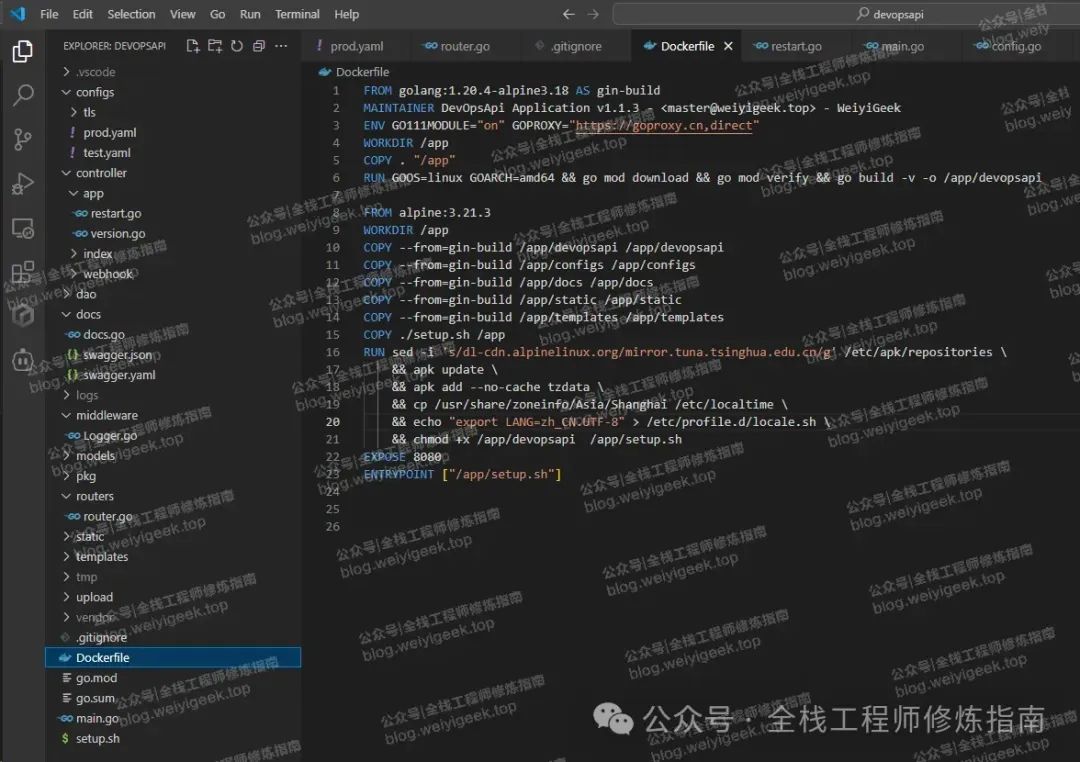Collapse the middleware folder
This screenshot has height=762, width=1080.
[x=173, y=415]
